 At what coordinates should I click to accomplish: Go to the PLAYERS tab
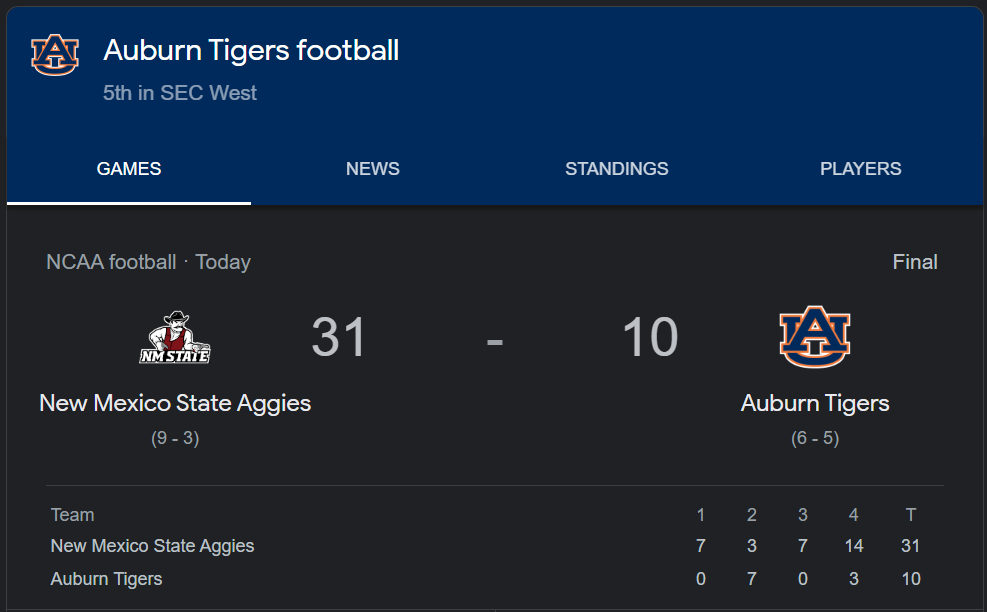[860, 169]
